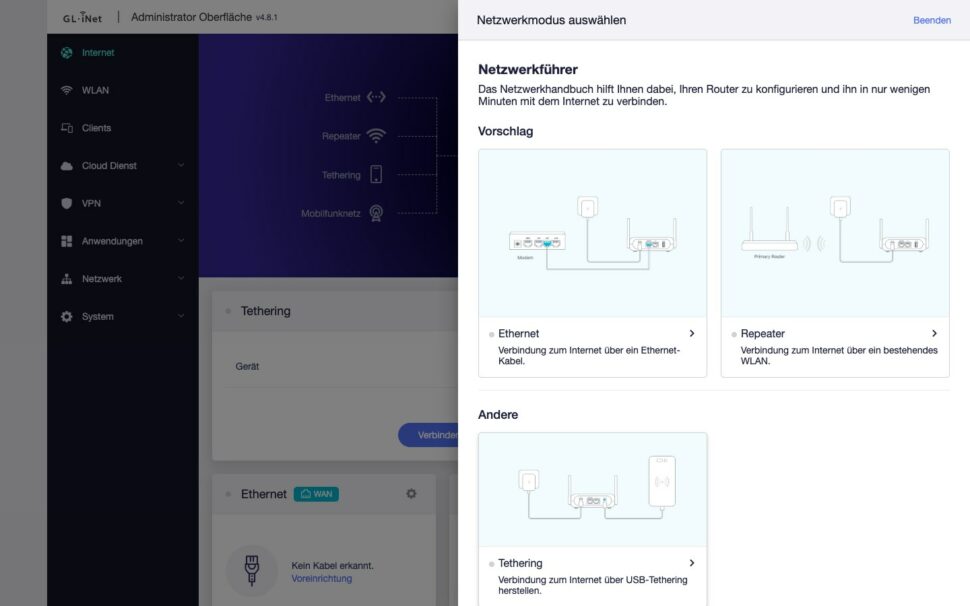The width and height of the screenshot is (970, 606).
Task: Click the Tethering phone icon in diagram
Action: tap(376, 174)
